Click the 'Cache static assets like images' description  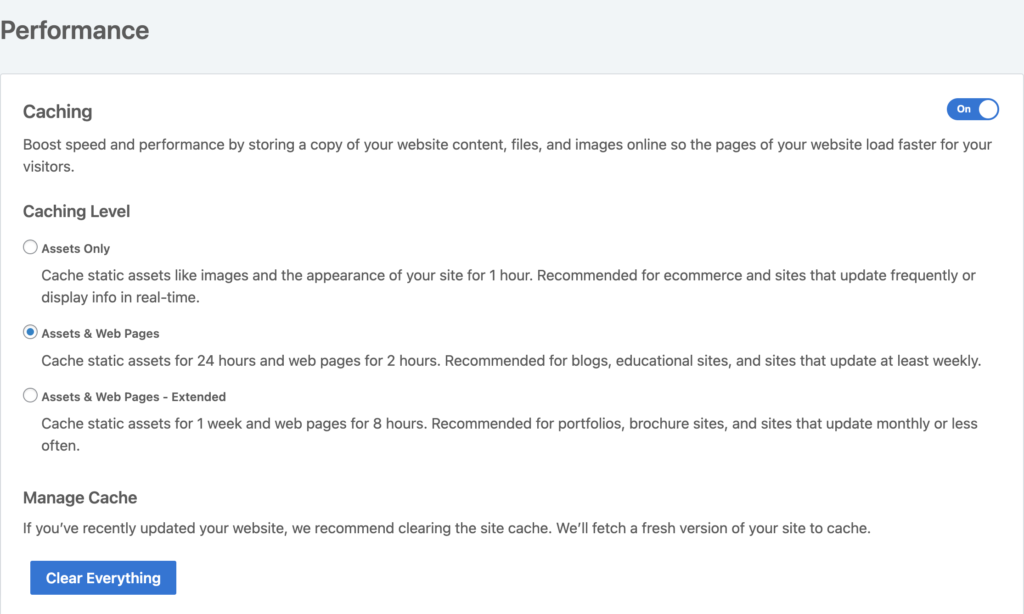pyautogui.click(x=509, y=286)
